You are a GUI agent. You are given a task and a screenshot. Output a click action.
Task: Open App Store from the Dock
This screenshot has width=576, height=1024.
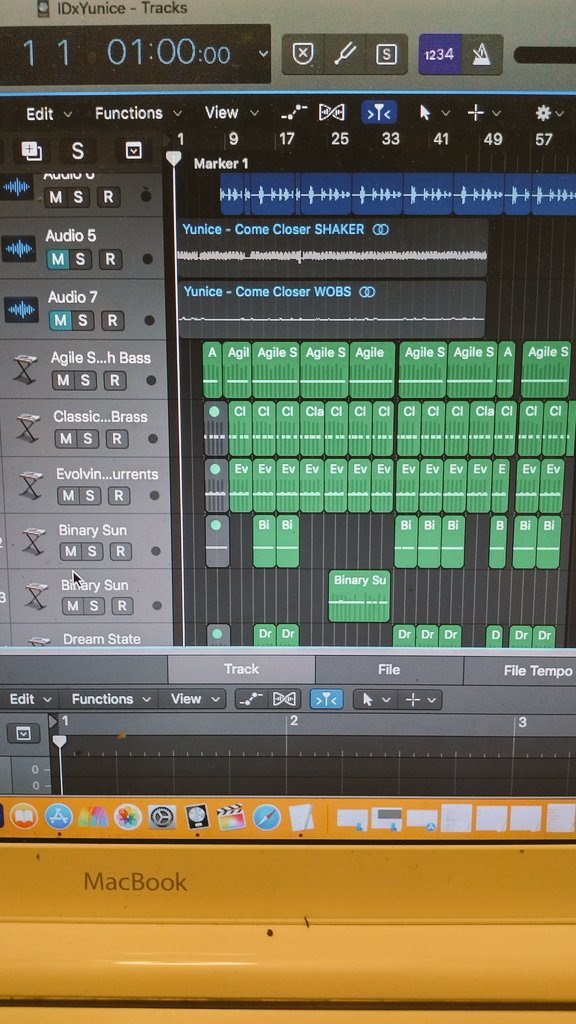pyautogui.click(x=59, y=817)
